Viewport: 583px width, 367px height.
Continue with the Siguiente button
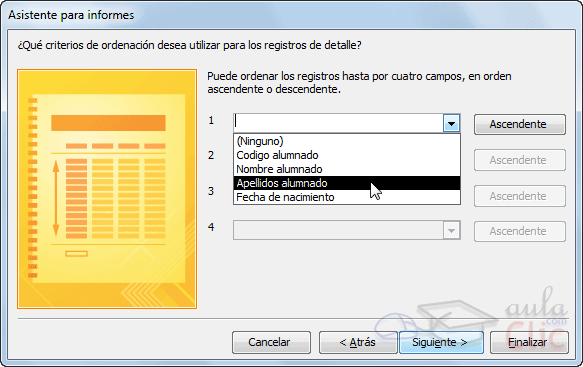[x=441, y=342]
